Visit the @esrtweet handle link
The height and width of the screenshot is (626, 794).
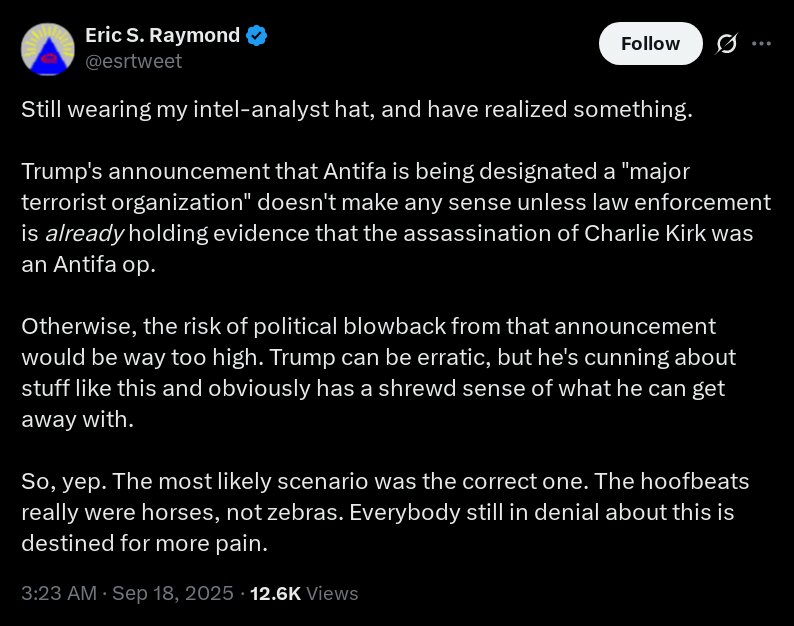point(134,61)
